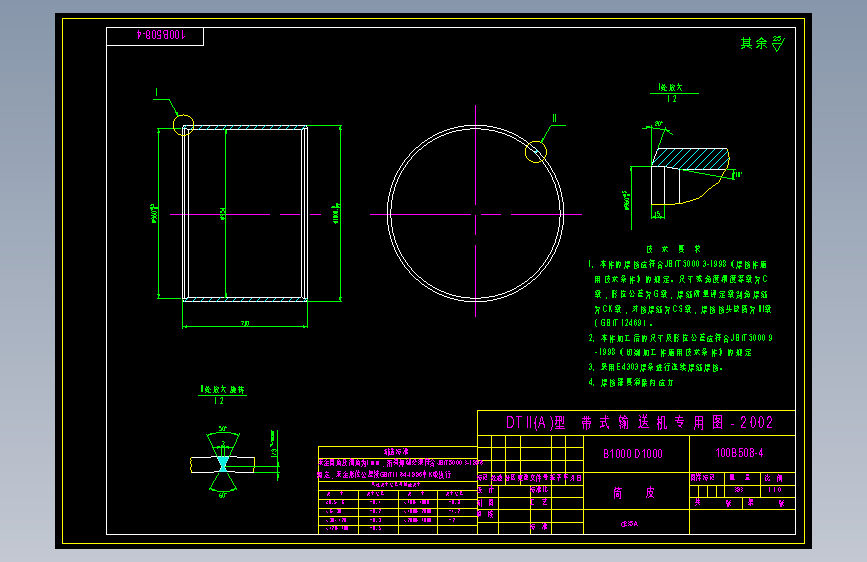The width and height of the screenshot is (867, 562).
Task: Click the "15" length dimension in detail I
Action: point(657,214)
